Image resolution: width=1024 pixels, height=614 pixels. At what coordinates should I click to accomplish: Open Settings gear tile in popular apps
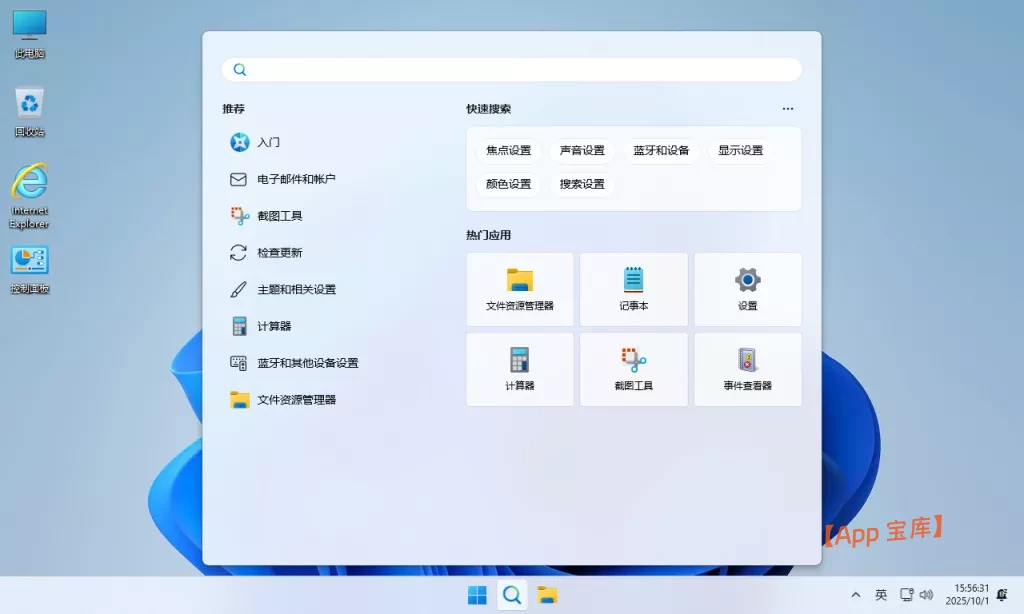(x=747, y=289)
